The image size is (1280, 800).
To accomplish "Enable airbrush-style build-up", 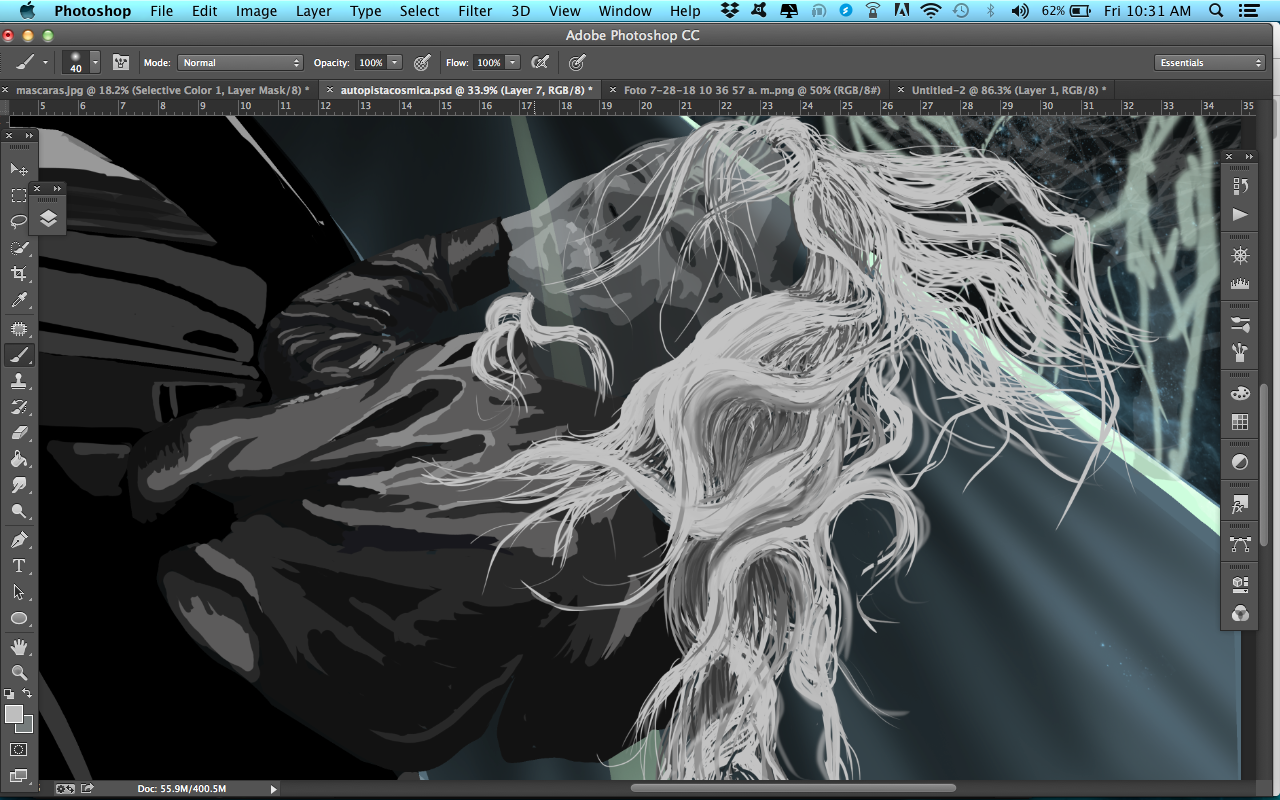I will (540, 62).
